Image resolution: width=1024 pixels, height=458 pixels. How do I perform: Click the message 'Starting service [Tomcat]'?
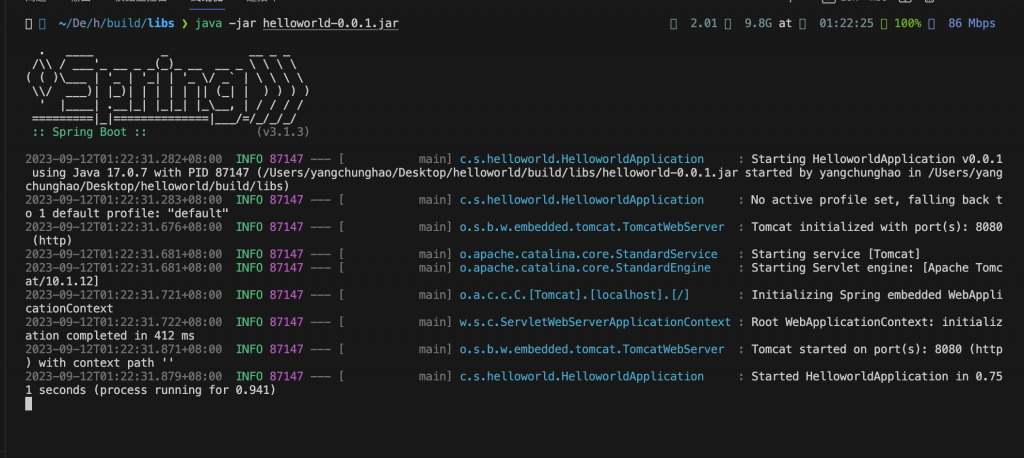(836, 254)
